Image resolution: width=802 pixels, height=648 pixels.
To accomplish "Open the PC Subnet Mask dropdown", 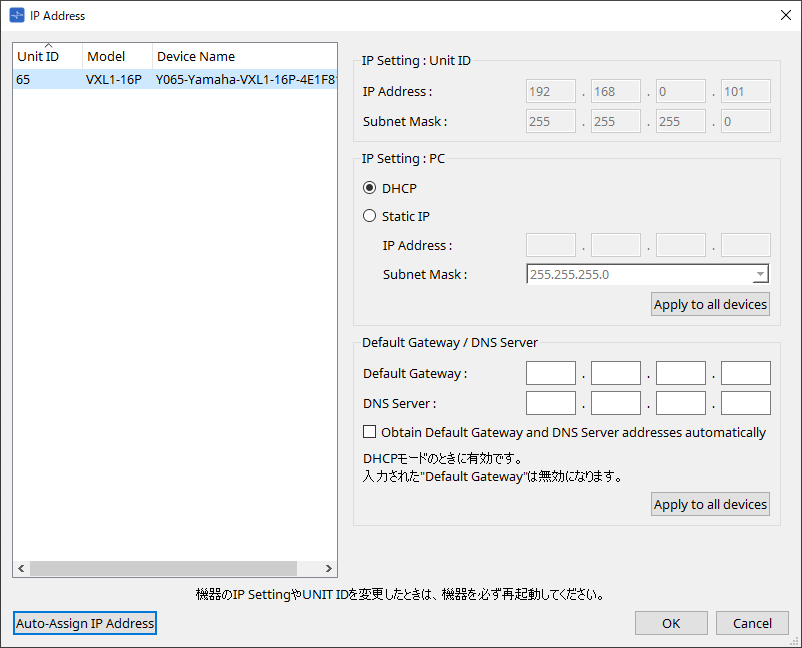I will 760,274.
